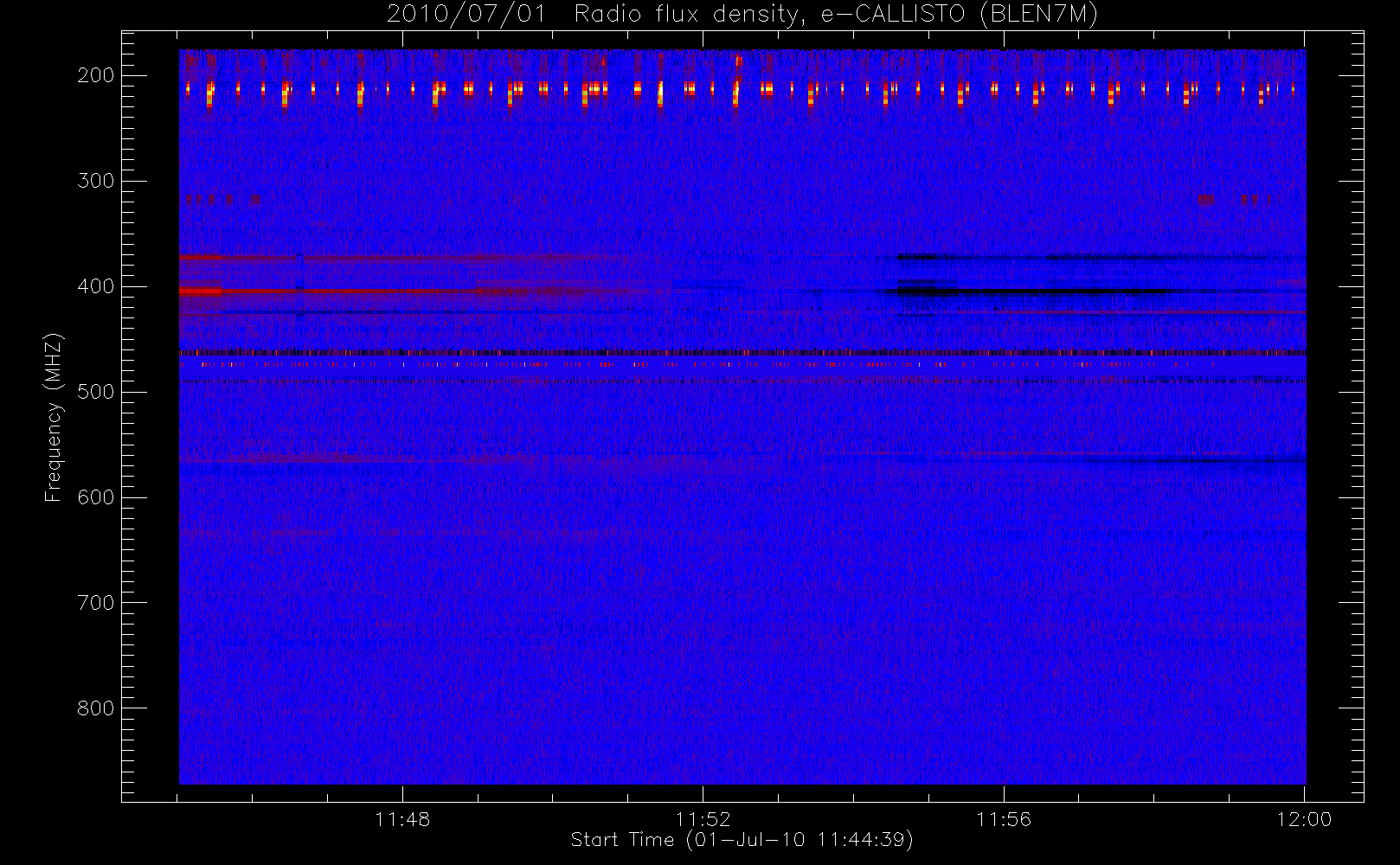This screenshot has width=1400, height=865.
Task: Click the 11:48 time tick label
Action: 402,819
